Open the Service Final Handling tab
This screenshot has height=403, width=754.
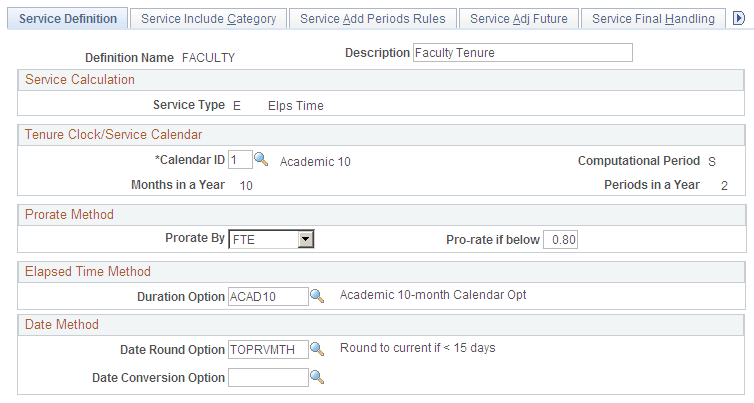point(653,18)
